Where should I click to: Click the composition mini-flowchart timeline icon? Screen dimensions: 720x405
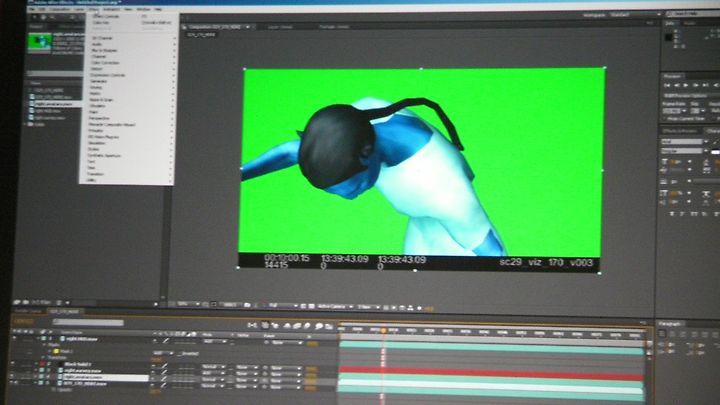click(x=252, y=326)
